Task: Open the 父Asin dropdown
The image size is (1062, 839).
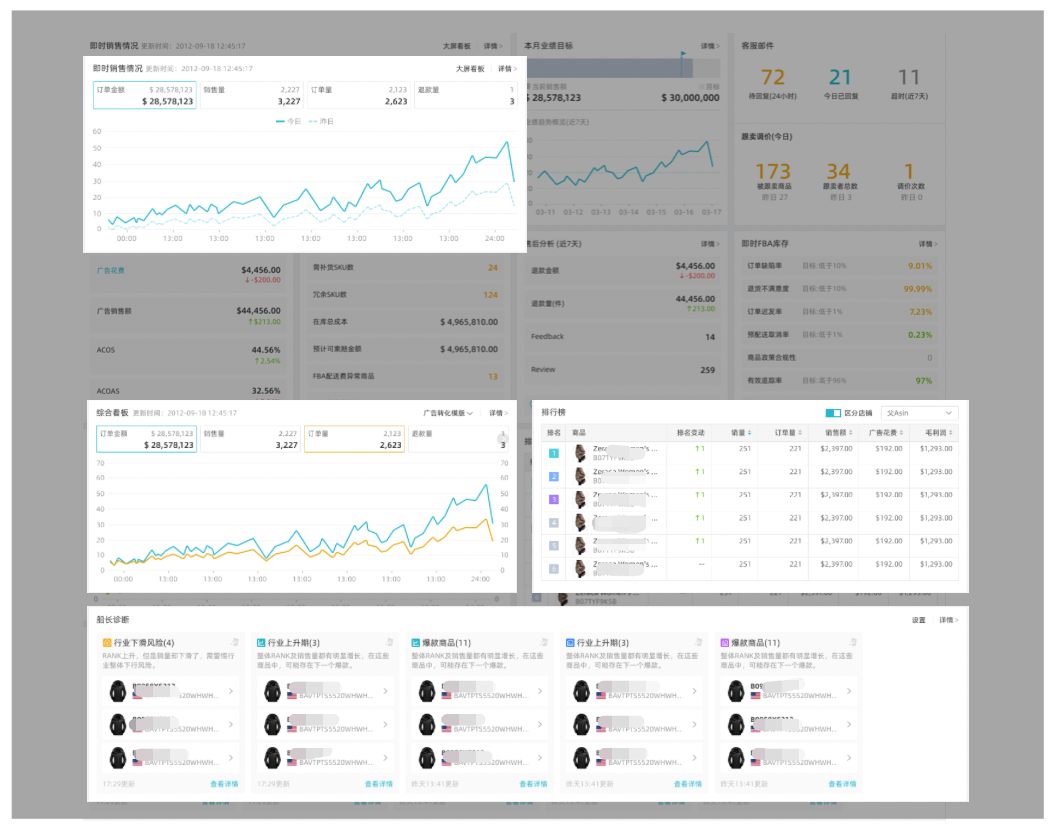Action: [919, 413]
